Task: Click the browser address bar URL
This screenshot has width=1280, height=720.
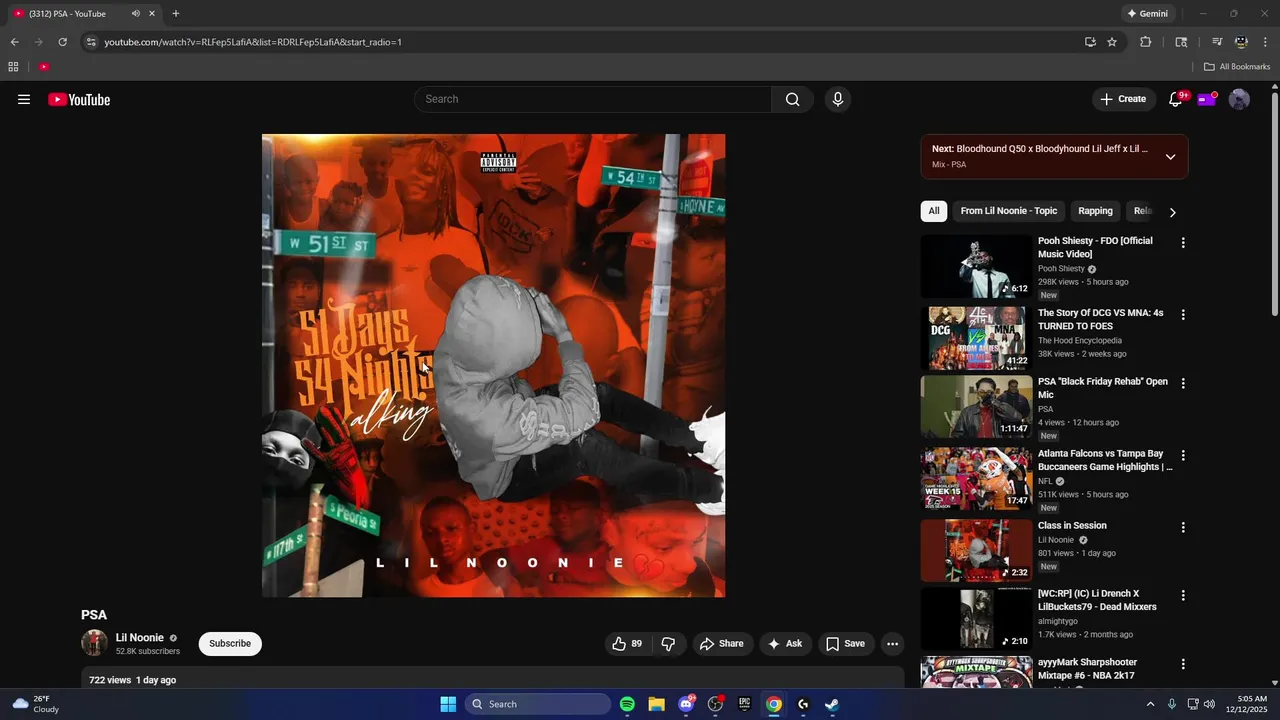Action: pos(253,42)
